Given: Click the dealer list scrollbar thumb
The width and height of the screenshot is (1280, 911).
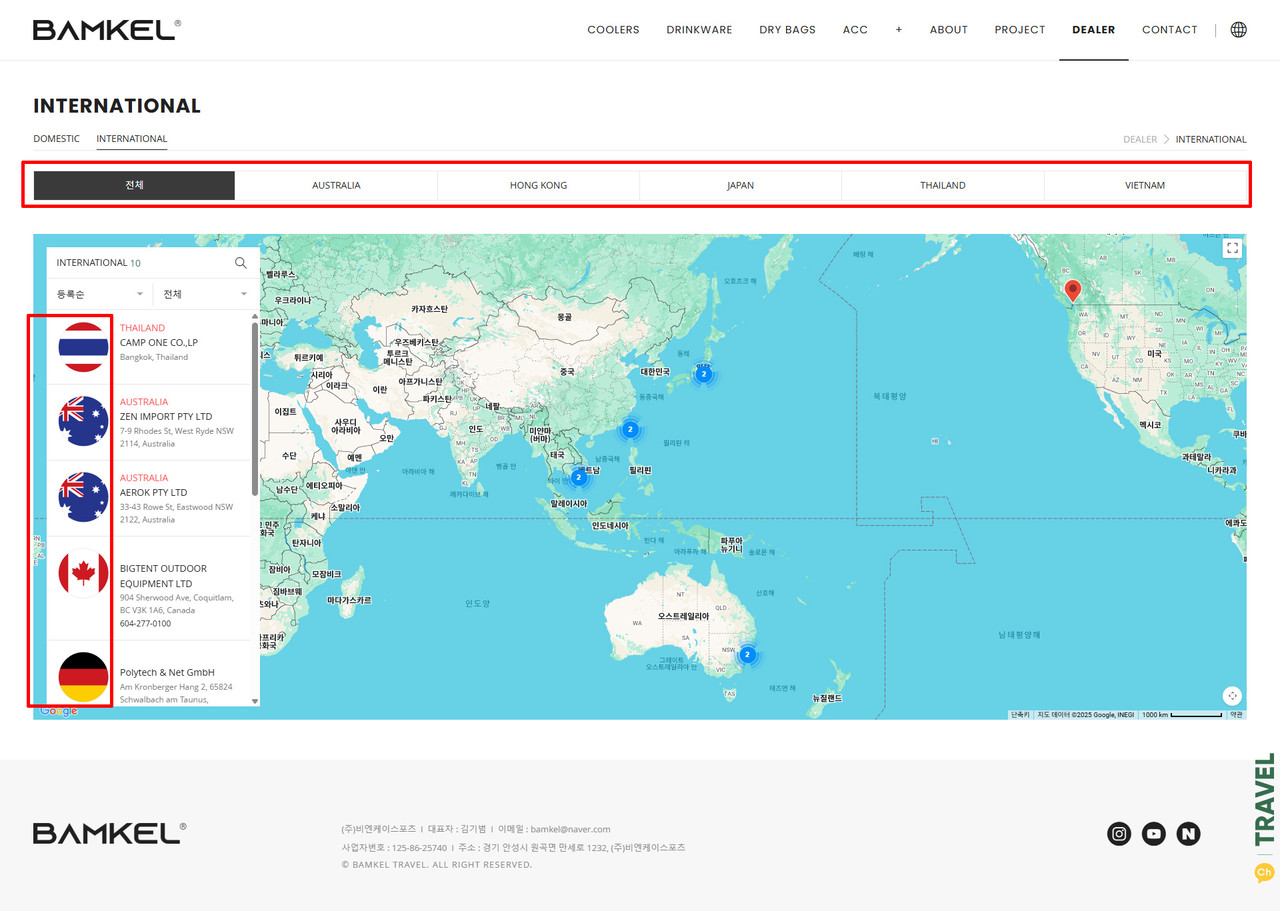Looking at the screenshot, I should point(254,408).
